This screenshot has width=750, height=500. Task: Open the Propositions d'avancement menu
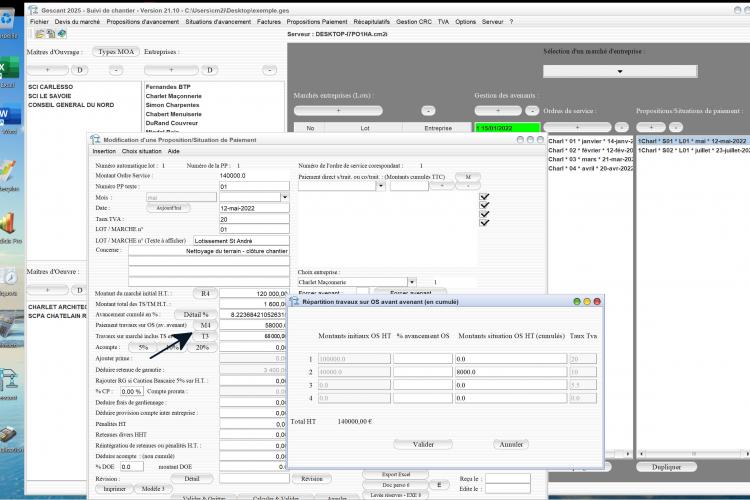(143, 22)
